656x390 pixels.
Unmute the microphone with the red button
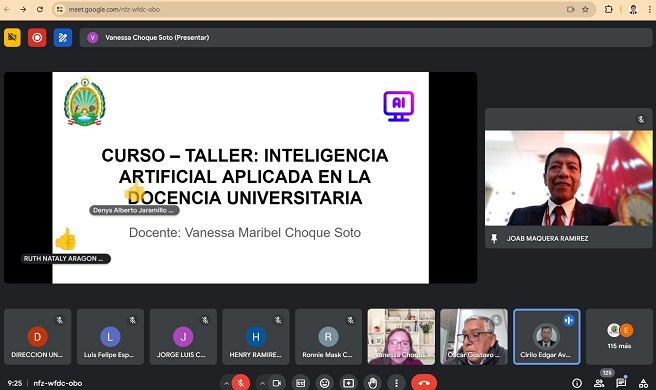tap(241, 382)
